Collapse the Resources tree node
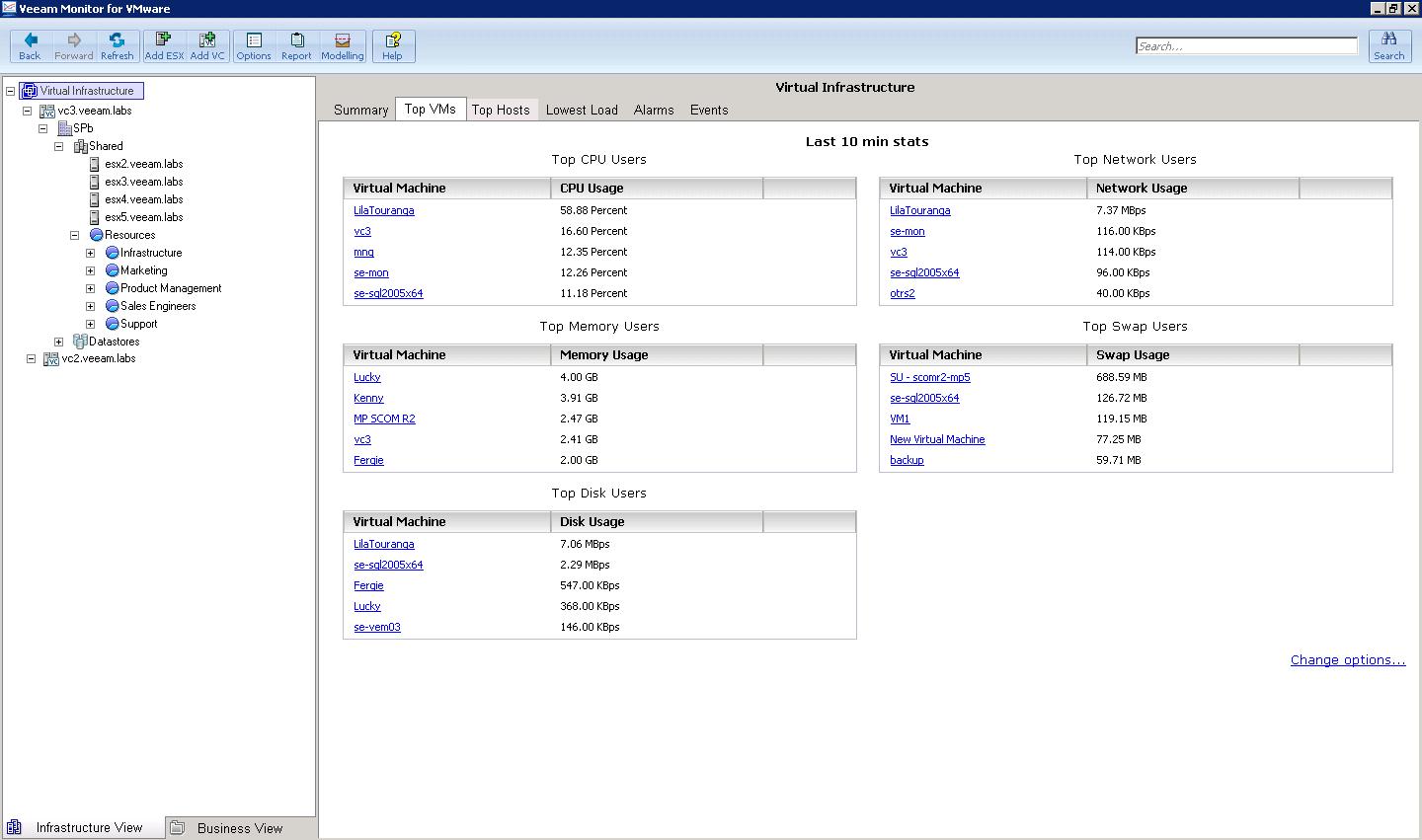The width and height of the screenshot is (1422, 840). tap(75, 235)
